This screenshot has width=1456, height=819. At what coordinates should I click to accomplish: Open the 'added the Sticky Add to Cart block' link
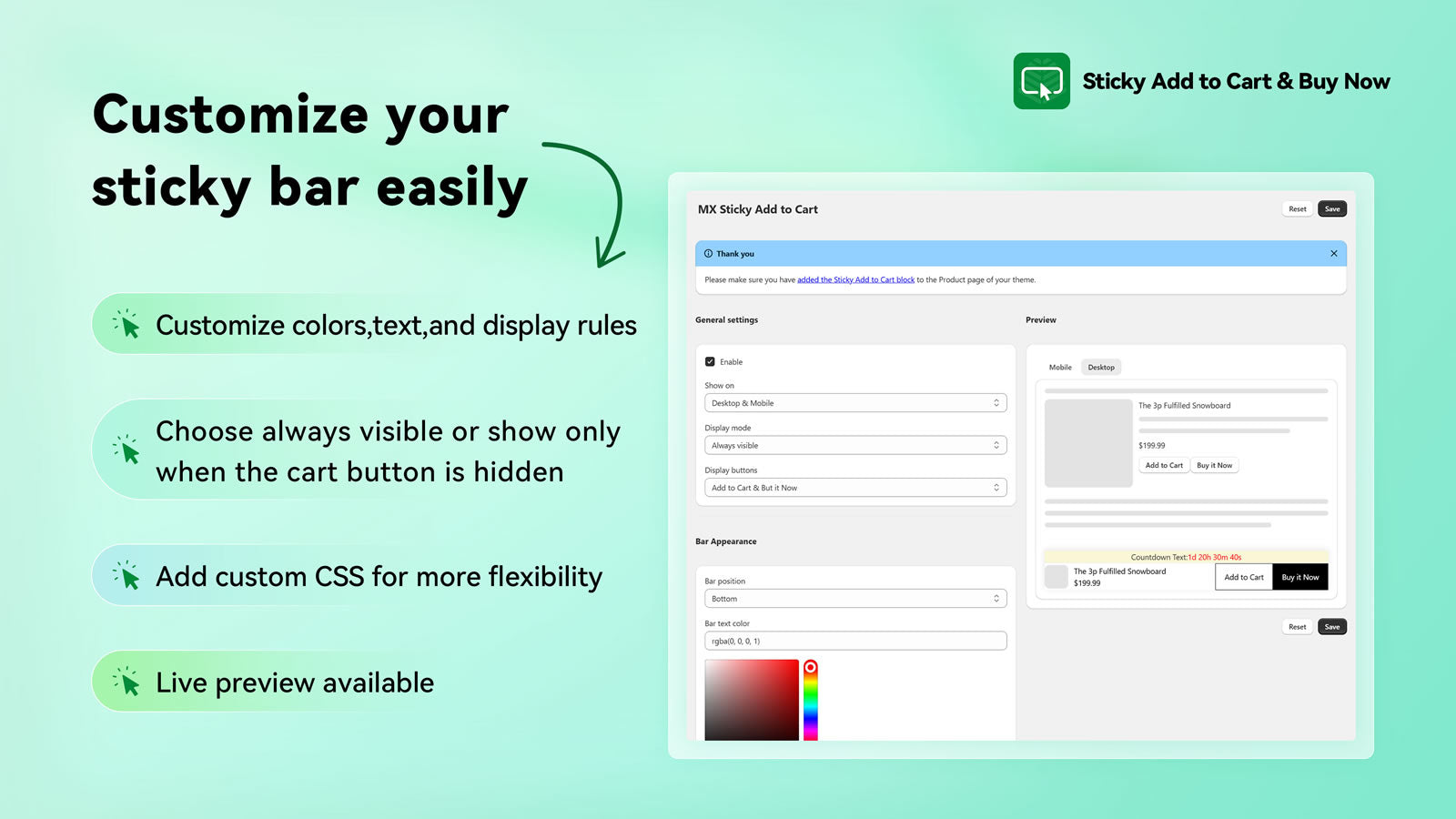pos(855,280)
